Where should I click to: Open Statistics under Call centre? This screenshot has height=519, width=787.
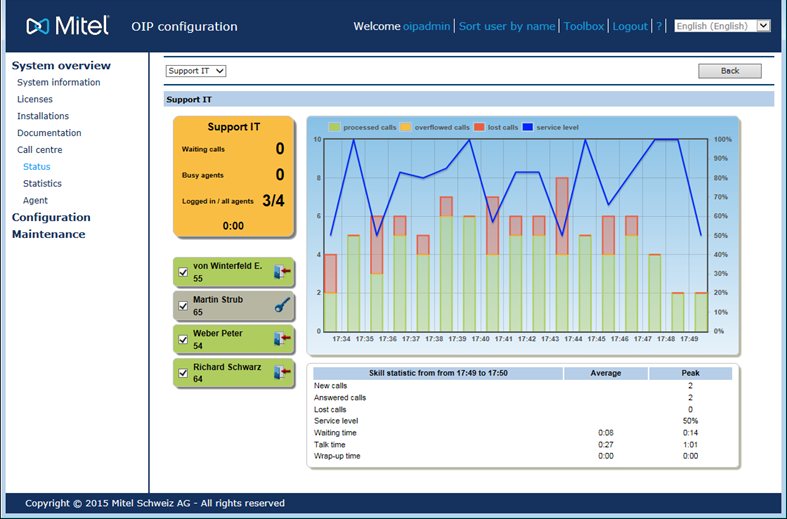coord(42,184)
